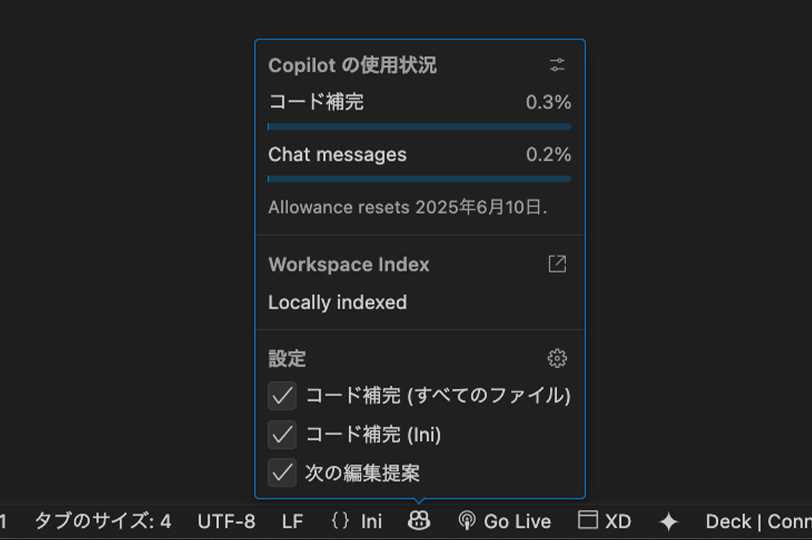This screenshot has height=540, width=812.
Task: Change file encoding UTF-8
Action: [x=226, y=521]
